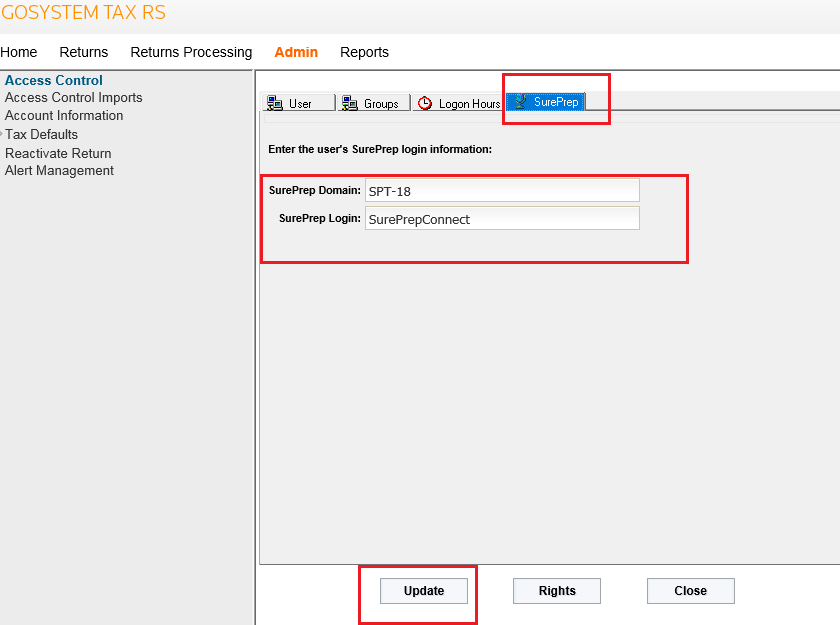
Task: Open Access Control Imports
Action: [x=74, y=98]
